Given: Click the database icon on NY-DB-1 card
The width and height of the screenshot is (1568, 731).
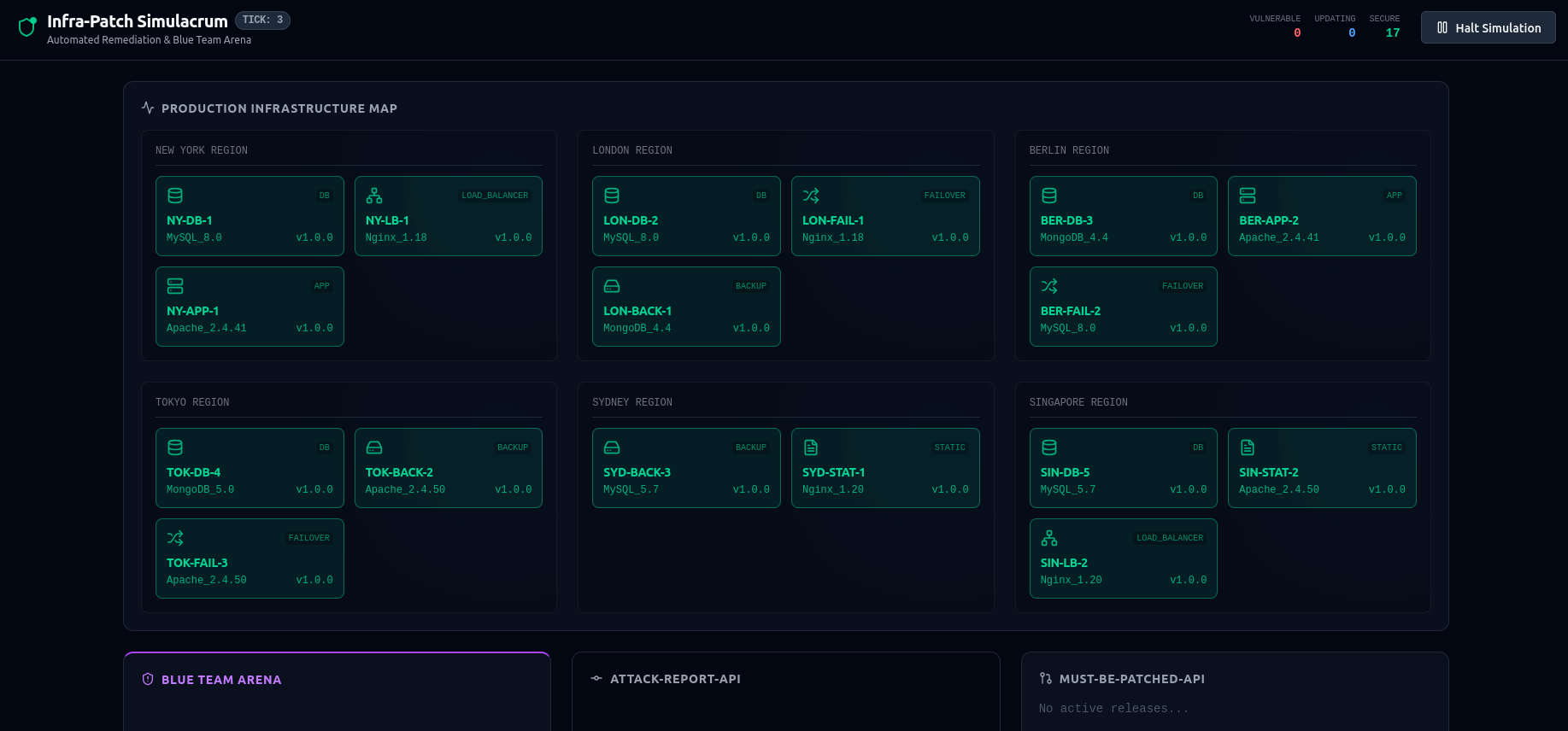Looking at the screenshot, I should pos(175,196).
